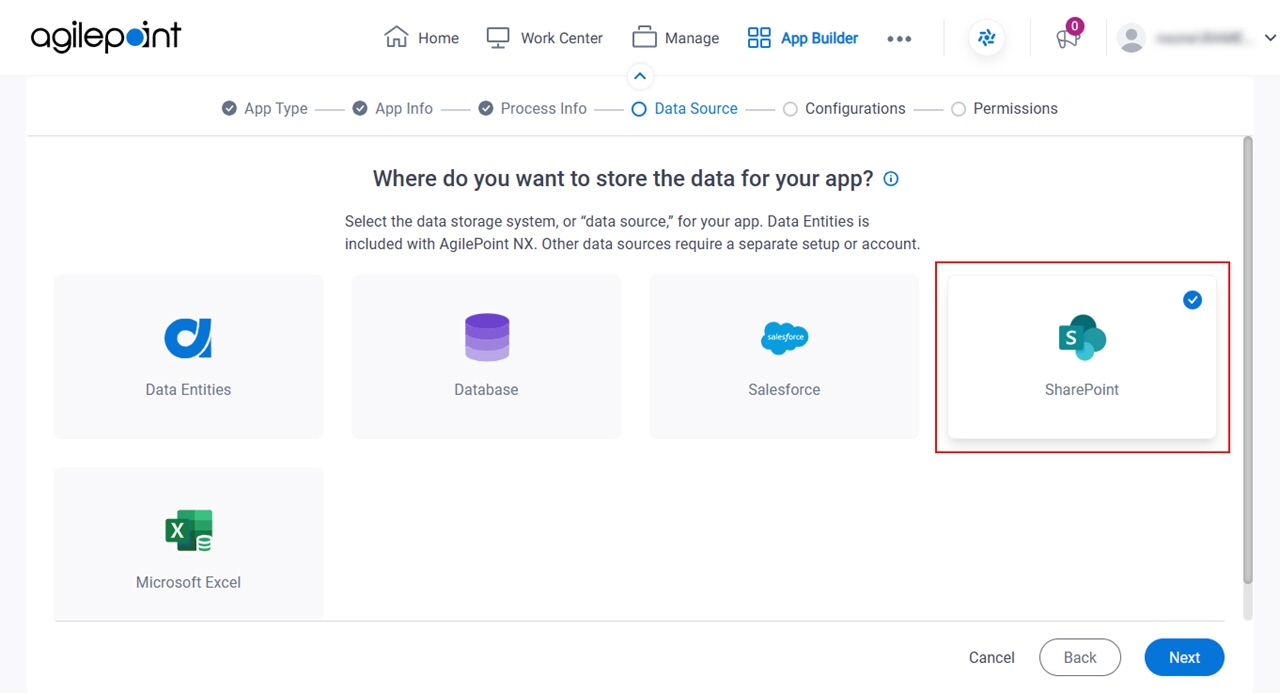Open the megaphone notifications icon
Viewport: 1280px width, 693px height.
point(1067,40)
